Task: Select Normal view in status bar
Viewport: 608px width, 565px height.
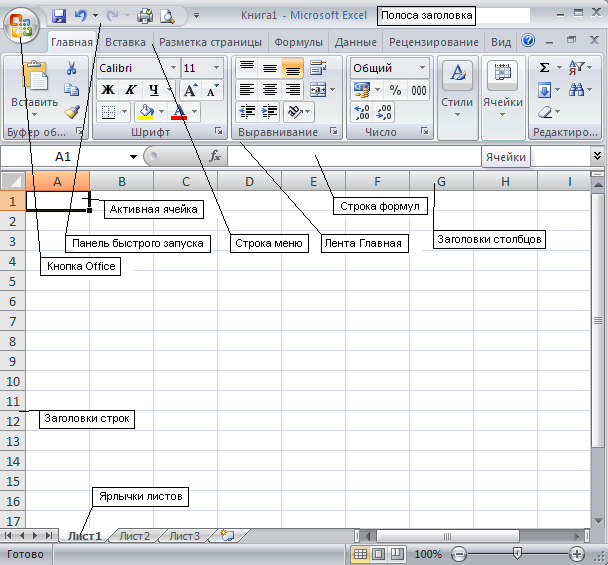Action: (x=360, y=554)
